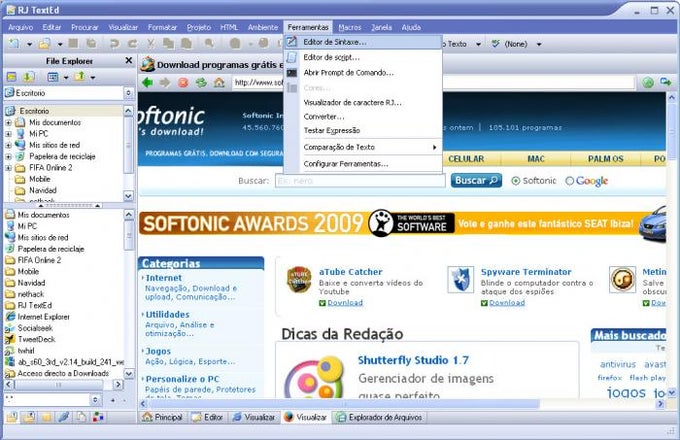Click the browser URL address field
Image resolution: width=680 pixels, height=440 pixels.
(434, 82)
